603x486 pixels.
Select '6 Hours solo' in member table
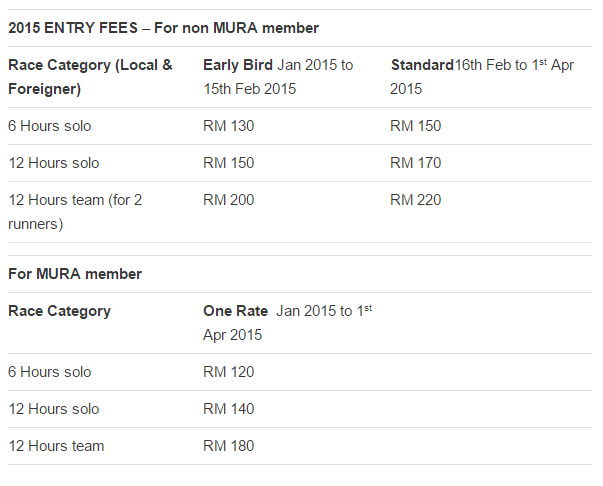pos(50,372)
